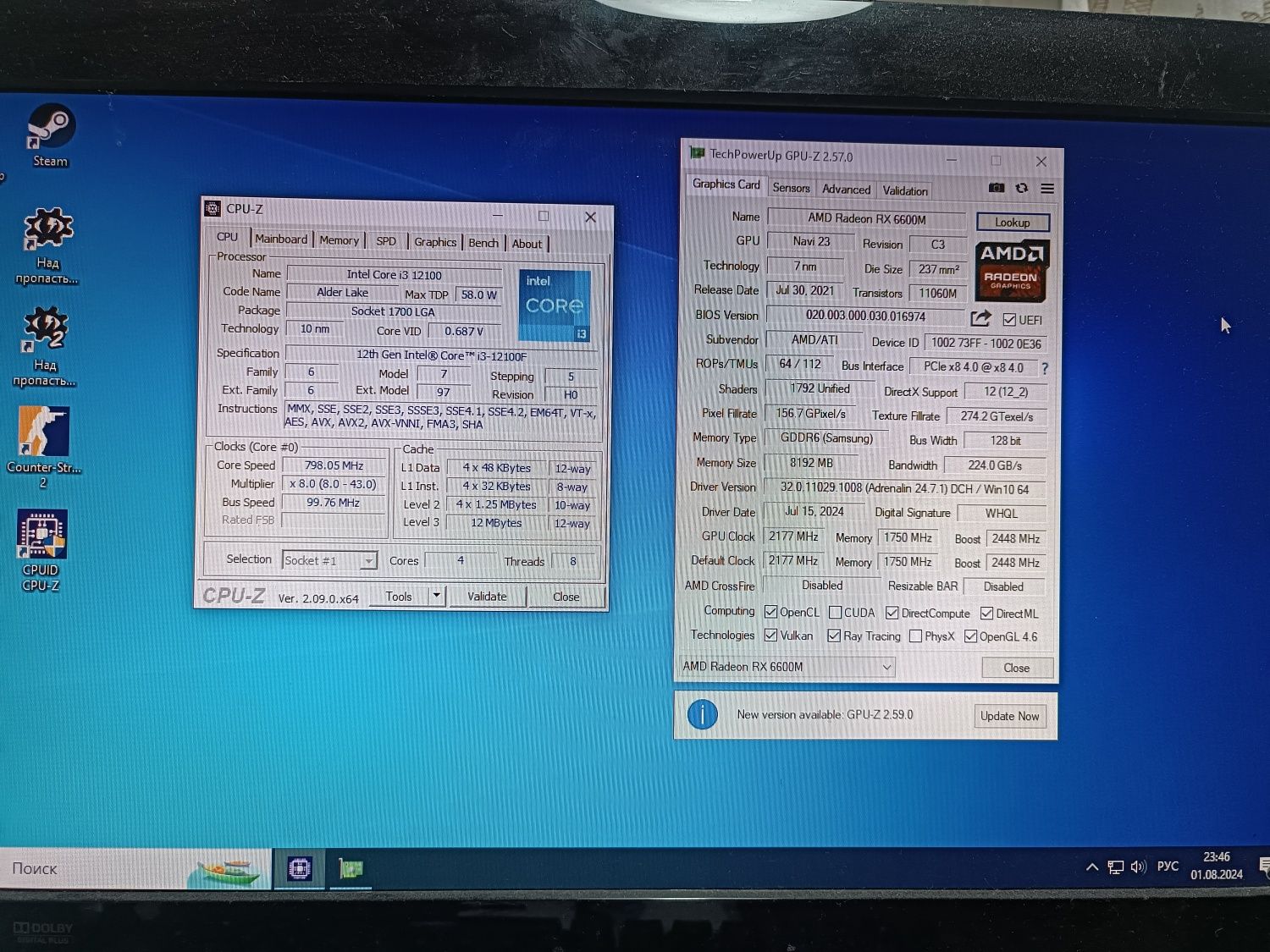This screenshot has width=1270, height=952.
Task: Click the taskbar clock showing 23:46
Action: click(1217, 866)
